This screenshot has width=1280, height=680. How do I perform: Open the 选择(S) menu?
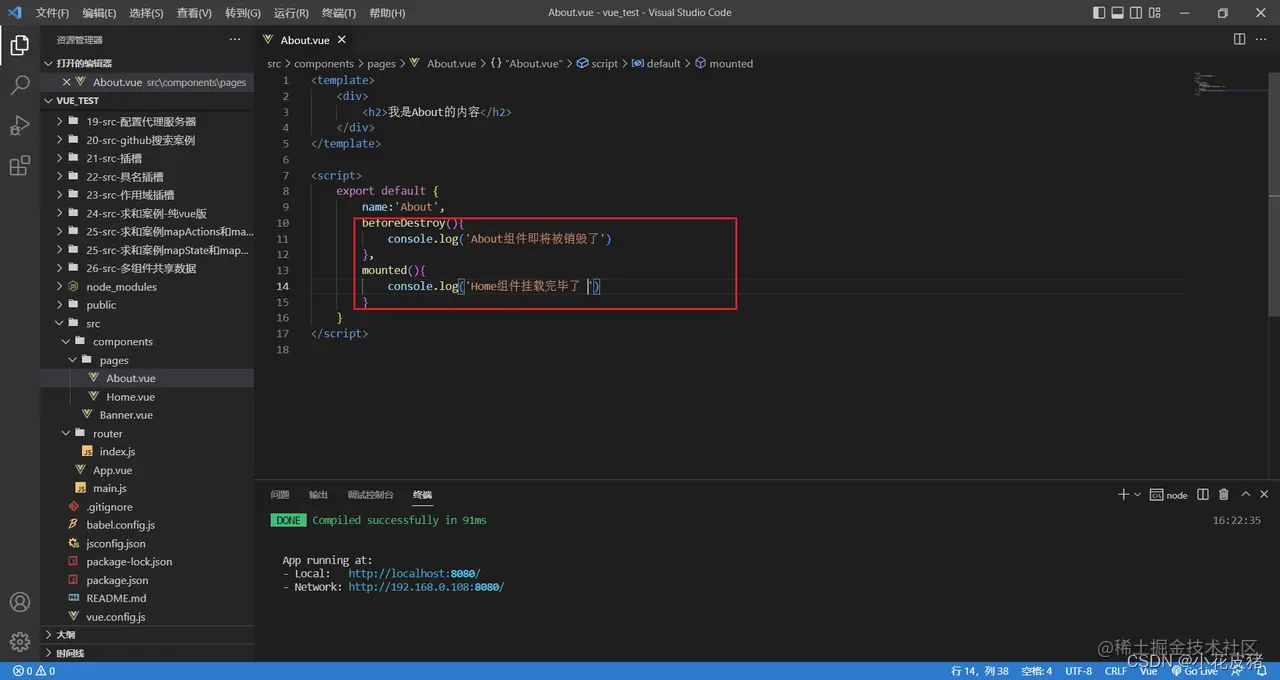[x=146, y=13]
